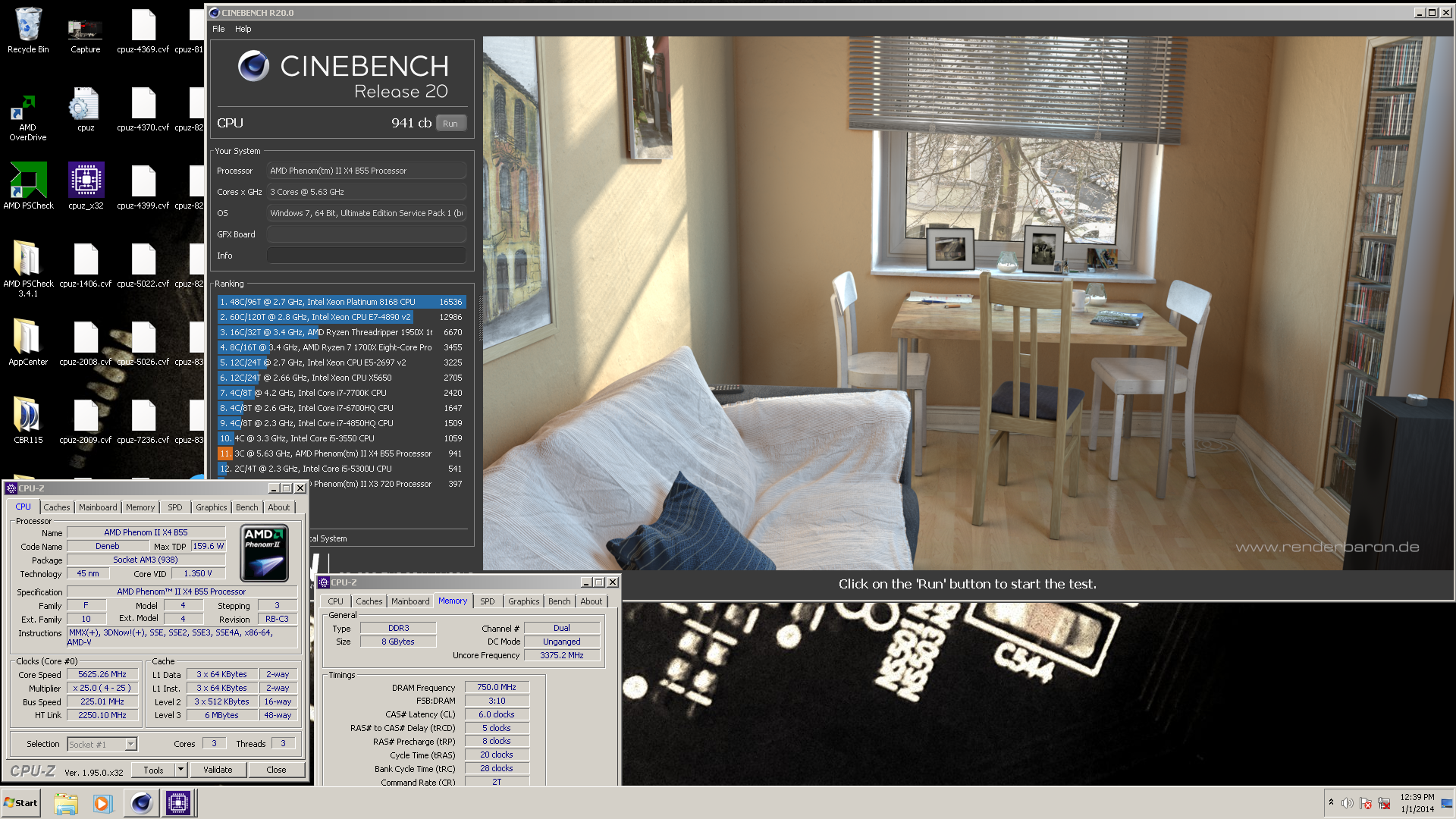Select the cpuz-2009.cvf file icon
The image size is (1456, 819).
(x=86, y=420)
